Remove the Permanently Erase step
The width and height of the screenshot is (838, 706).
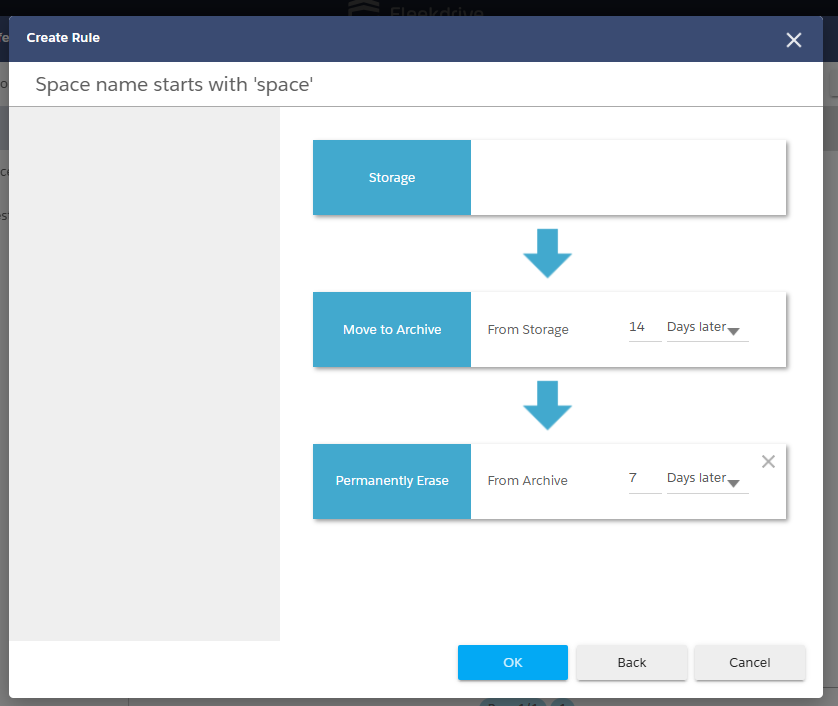tap(768, 462)
